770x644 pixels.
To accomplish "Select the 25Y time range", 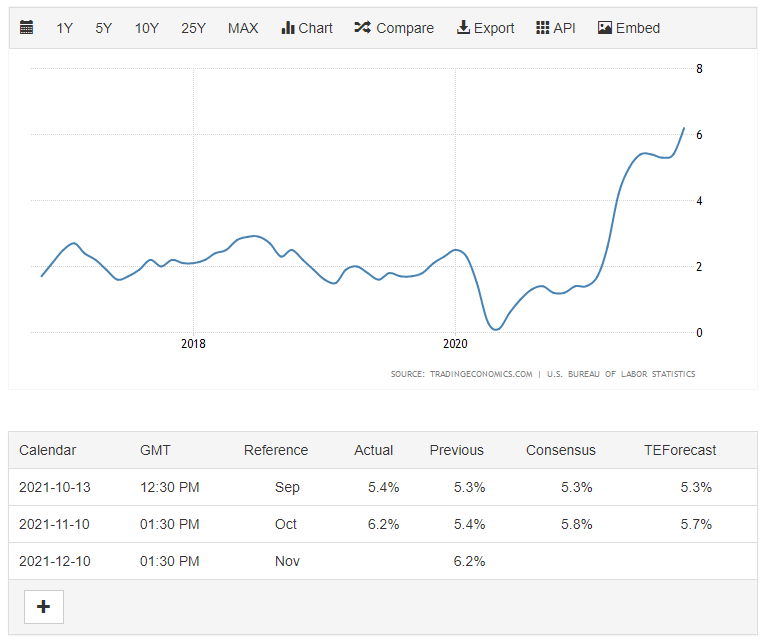I will (193, 28).
